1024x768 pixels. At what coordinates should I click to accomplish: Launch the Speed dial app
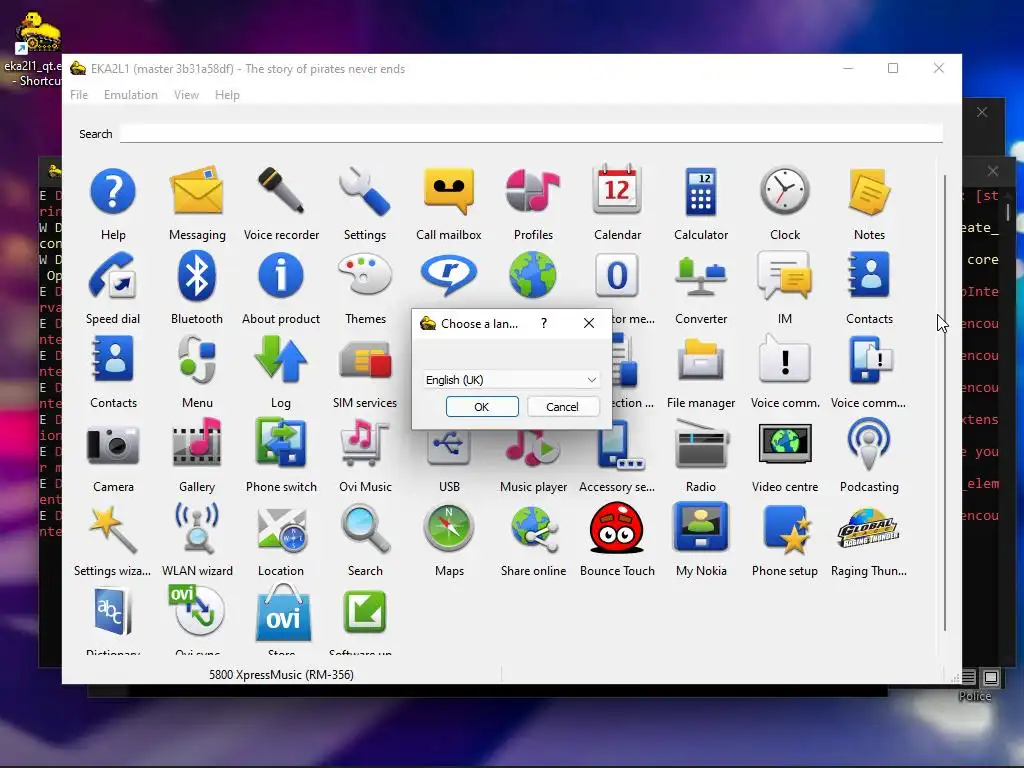click(112, 275)
